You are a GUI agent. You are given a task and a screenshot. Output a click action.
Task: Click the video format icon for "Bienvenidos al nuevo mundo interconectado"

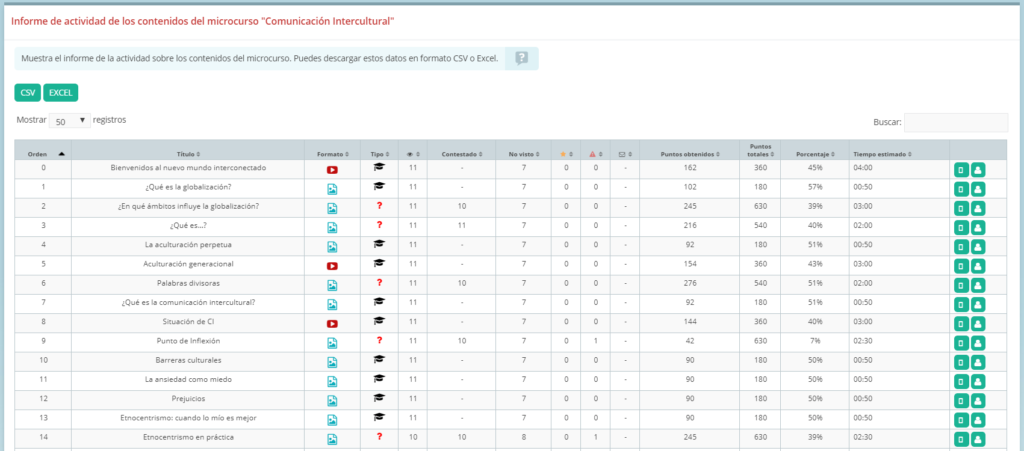click(332, 170)
